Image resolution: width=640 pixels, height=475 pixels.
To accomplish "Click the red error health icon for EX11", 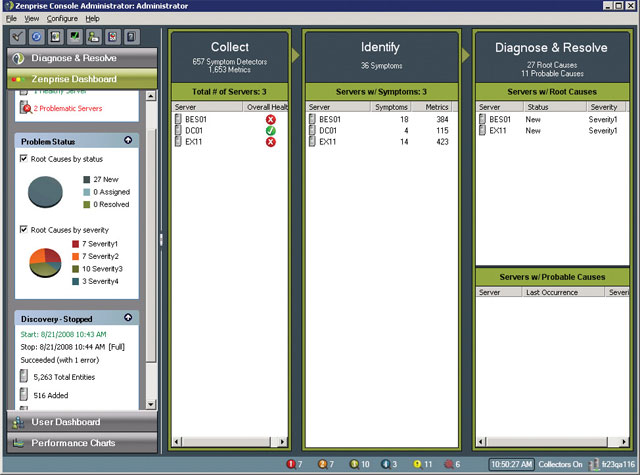I will tap(271, 142).
